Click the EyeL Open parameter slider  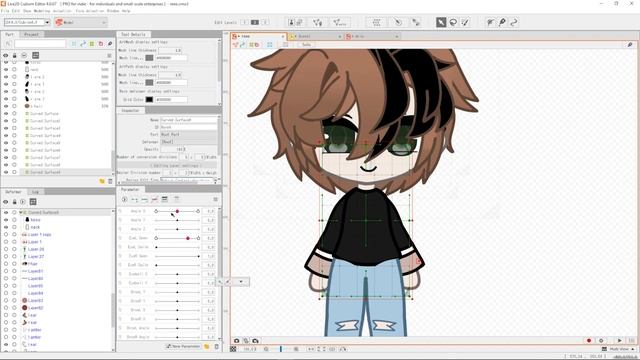tap(177, 238)
